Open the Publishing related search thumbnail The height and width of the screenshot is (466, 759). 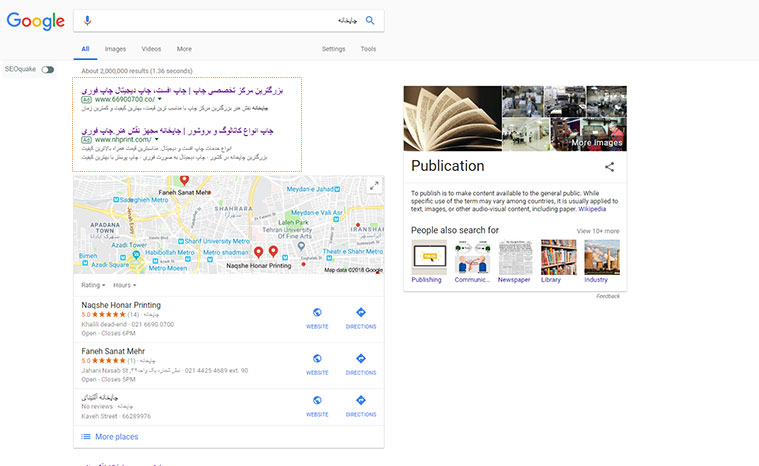pos(429,257)
